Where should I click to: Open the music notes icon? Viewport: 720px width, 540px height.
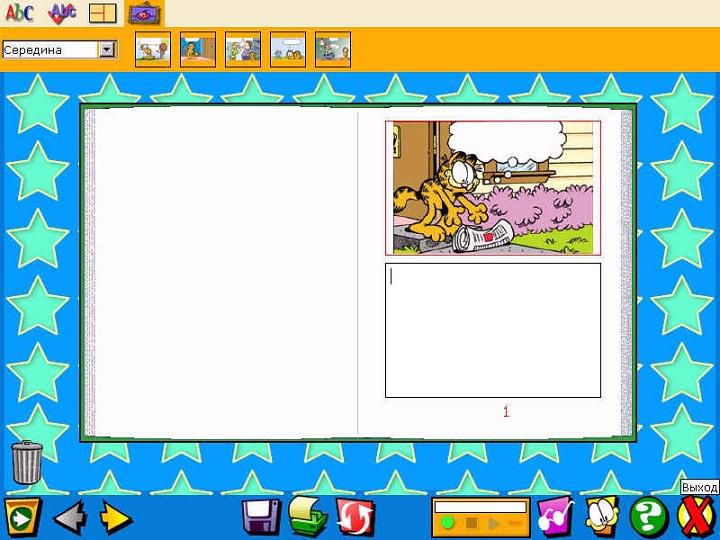coord(554,517)
